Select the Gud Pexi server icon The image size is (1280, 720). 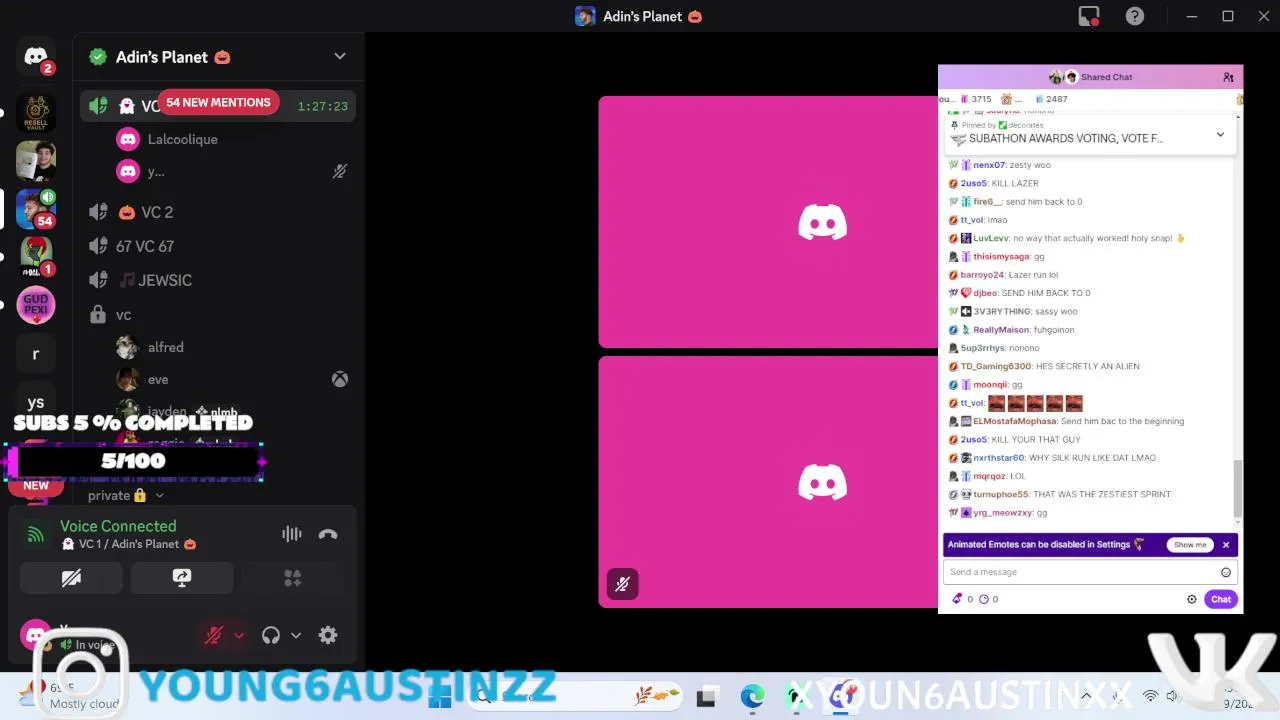36,304
